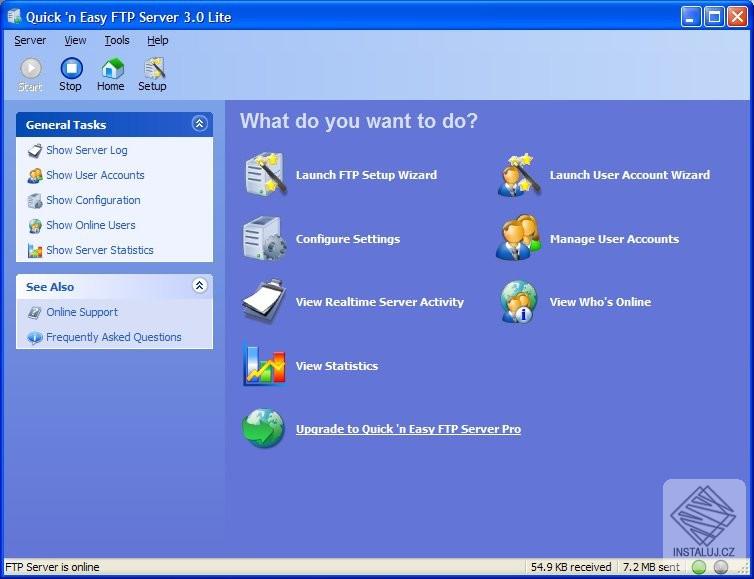Stop the FTP server with Stop icon

(71, 69)
